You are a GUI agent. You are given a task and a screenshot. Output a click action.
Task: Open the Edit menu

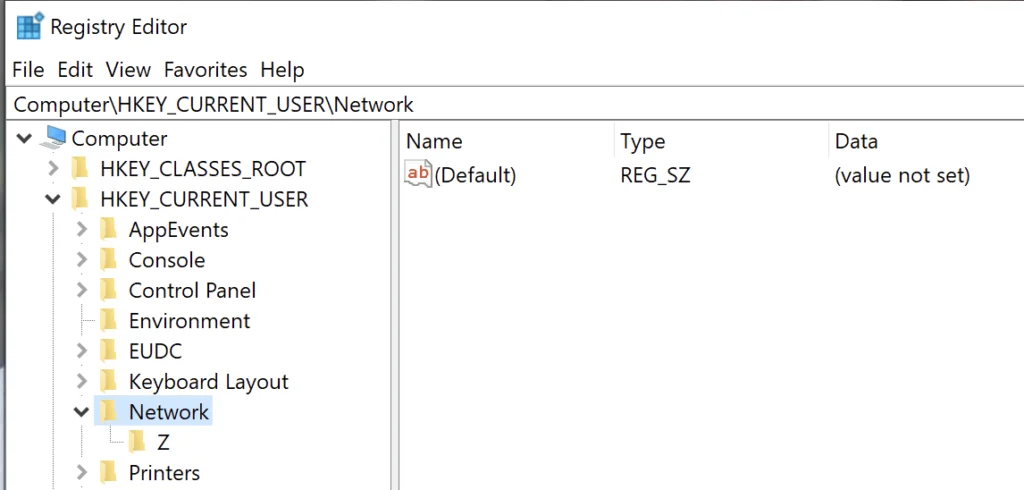[x=75, y=69]
